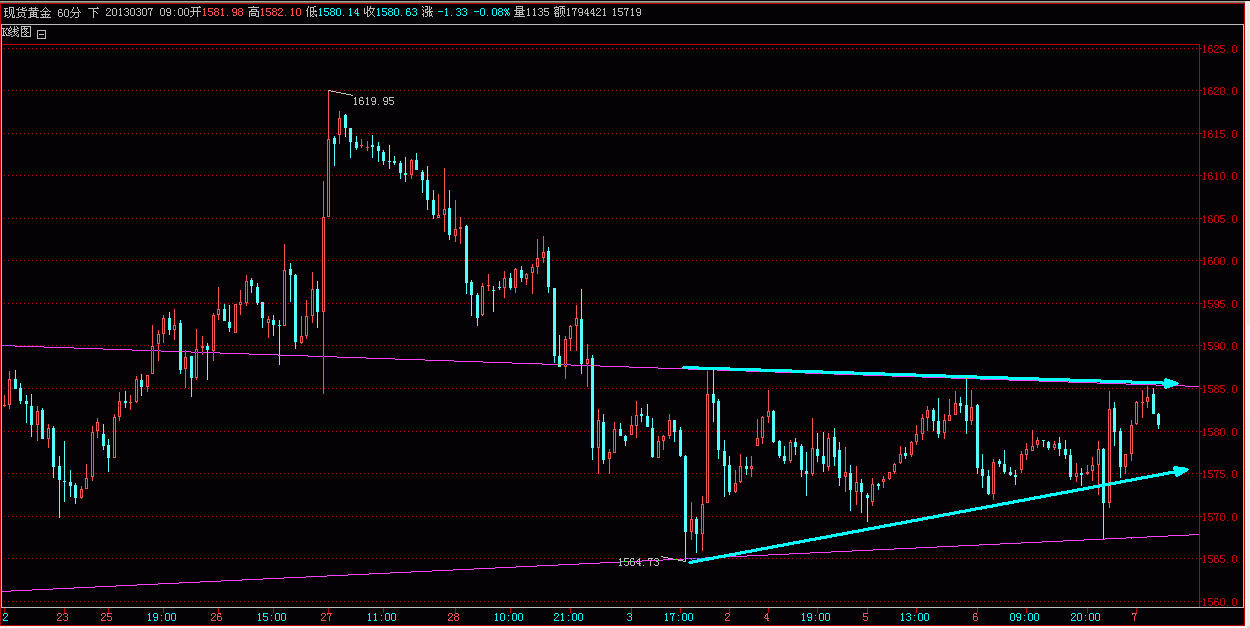
Task: Select the 现货黄金 instrument name
Action: [x=26, y=12]
